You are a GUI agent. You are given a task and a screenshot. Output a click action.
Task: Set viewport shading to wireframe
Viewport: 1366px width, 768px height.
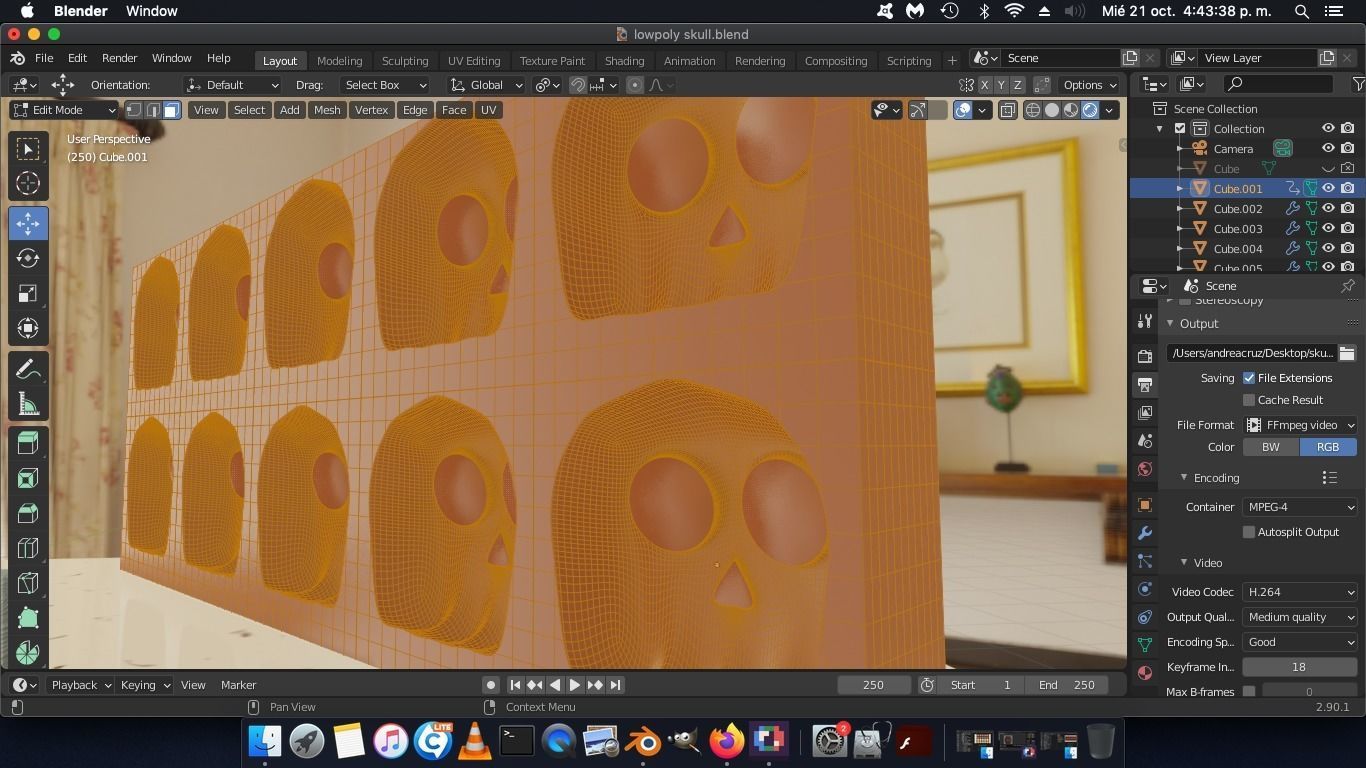tap(1033, 110)
